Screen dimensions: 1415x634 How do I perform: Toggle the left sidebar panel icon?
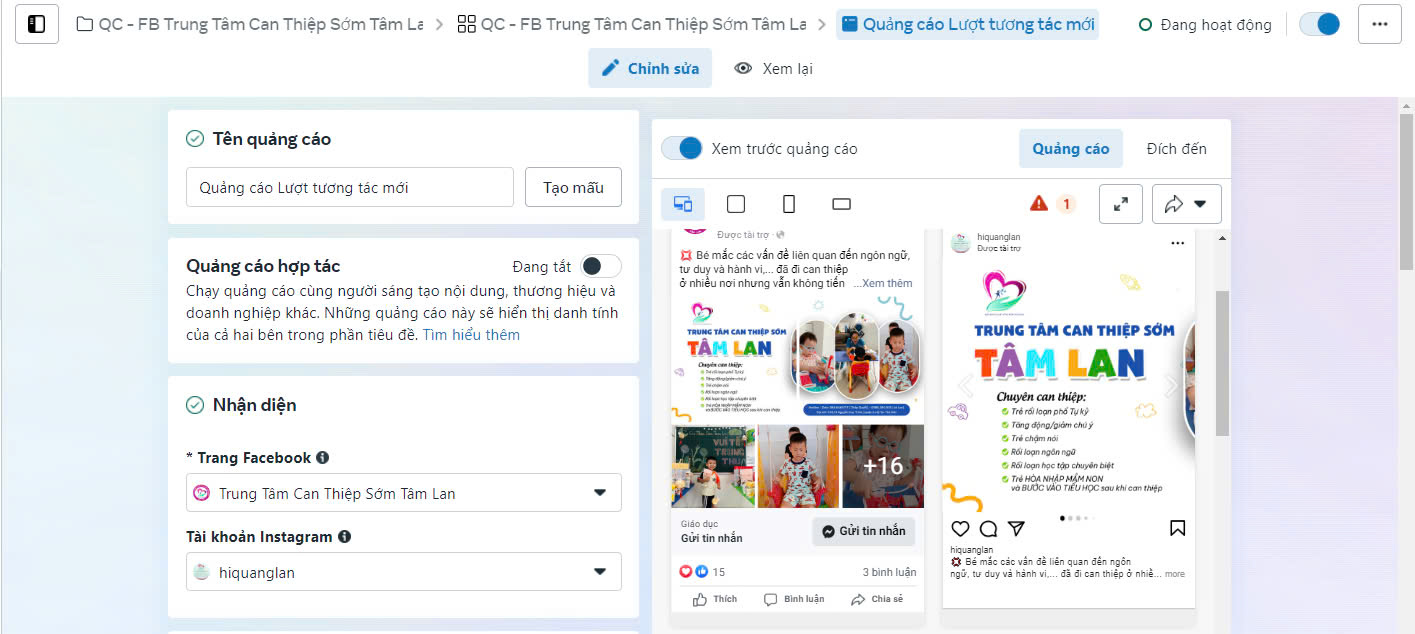[x=37, y=24]
